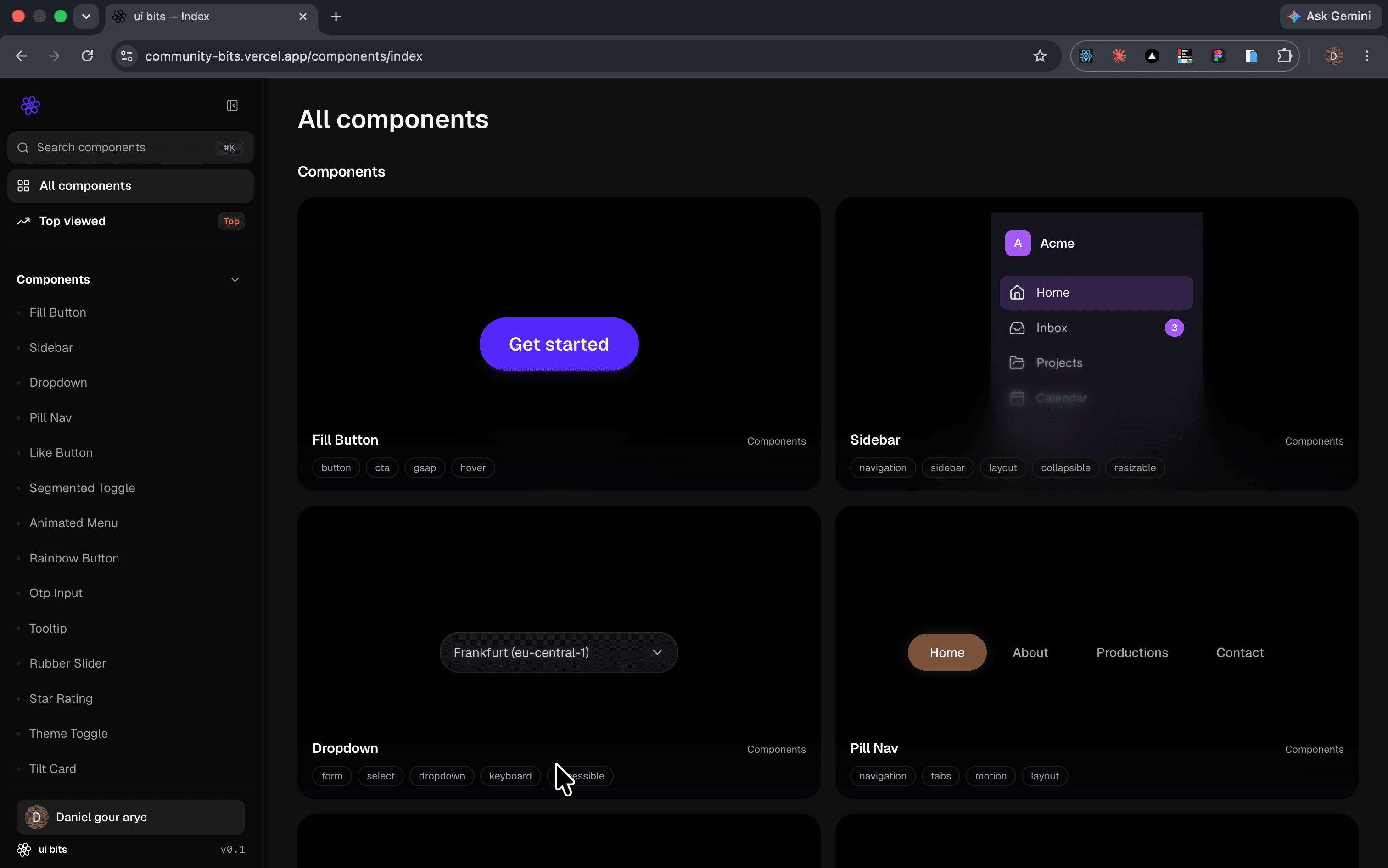Click the Top viewed trending arrow icon
Viewport: 1388px width, 868px height.
(x=23, y=221)
